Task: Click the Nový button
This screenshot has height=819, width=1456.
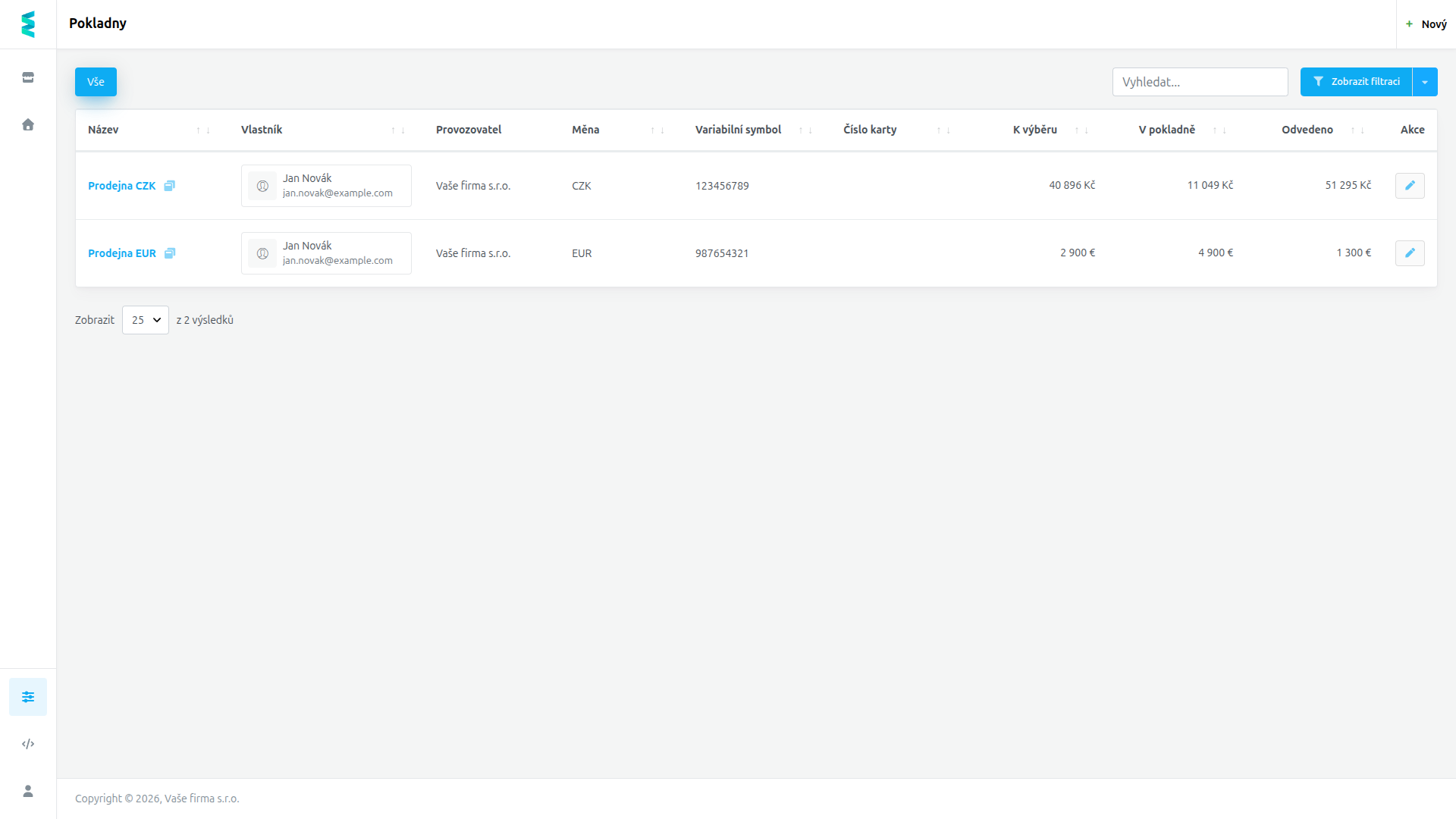Action: coord(1426,24)
